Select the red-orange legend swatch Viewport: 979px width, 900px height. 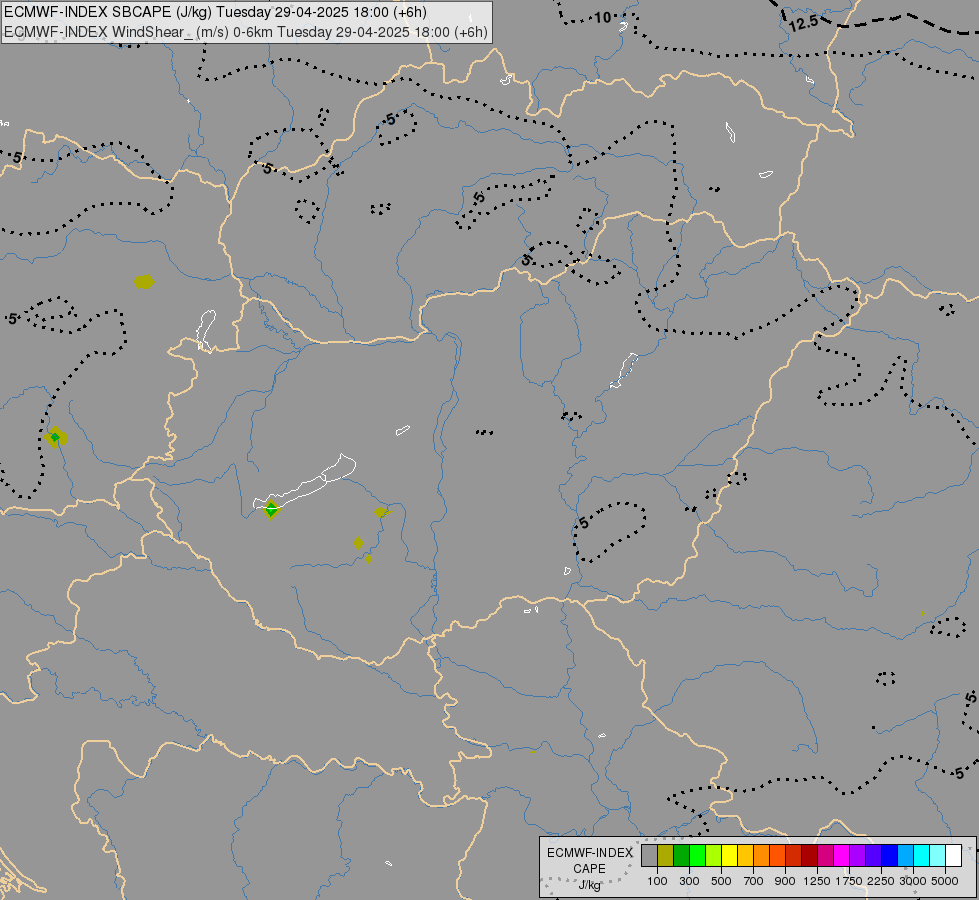(x=777, y=856)
